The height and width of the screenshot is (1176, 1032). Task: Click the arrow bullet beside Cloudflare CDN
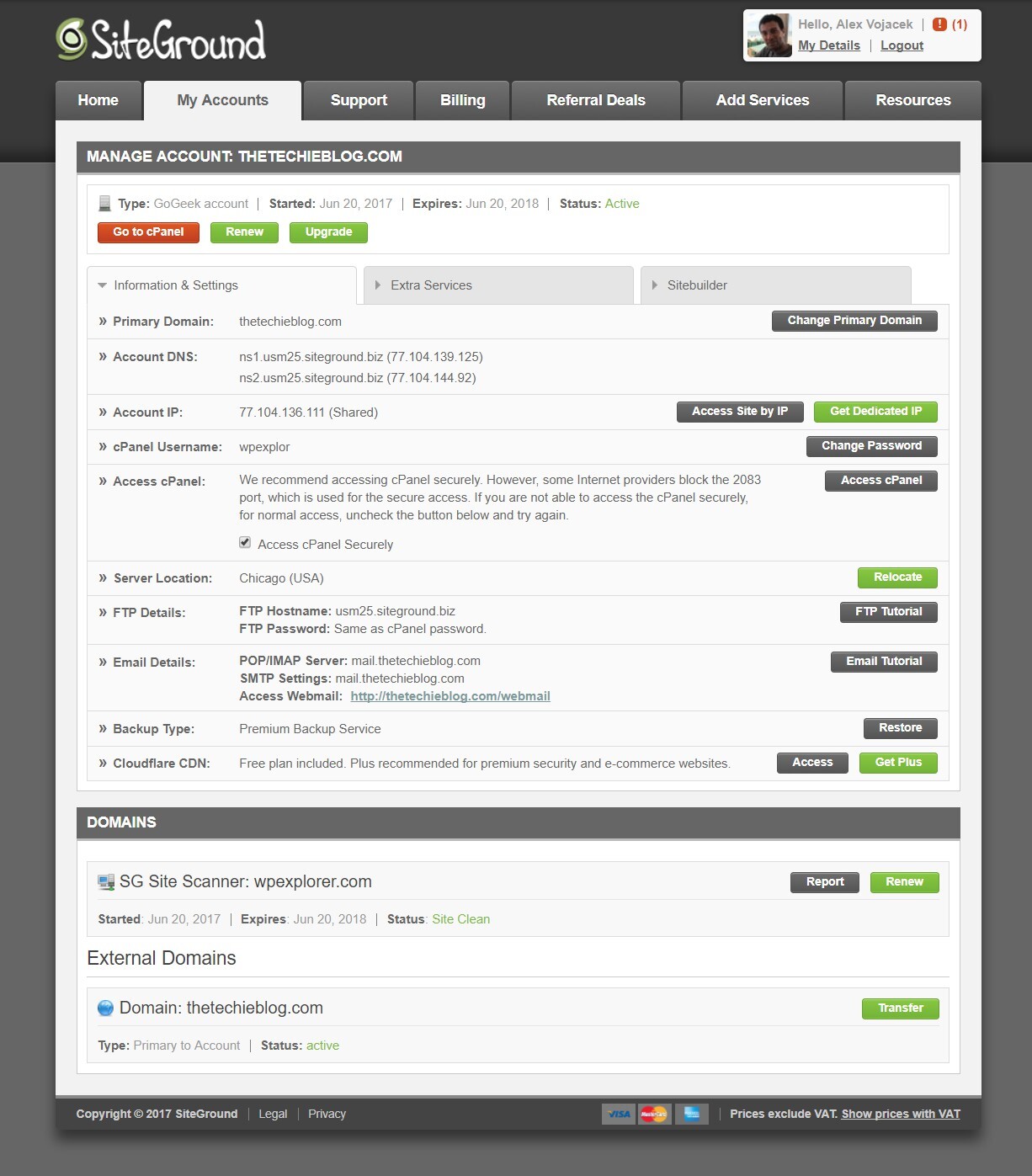pos(103,763)
